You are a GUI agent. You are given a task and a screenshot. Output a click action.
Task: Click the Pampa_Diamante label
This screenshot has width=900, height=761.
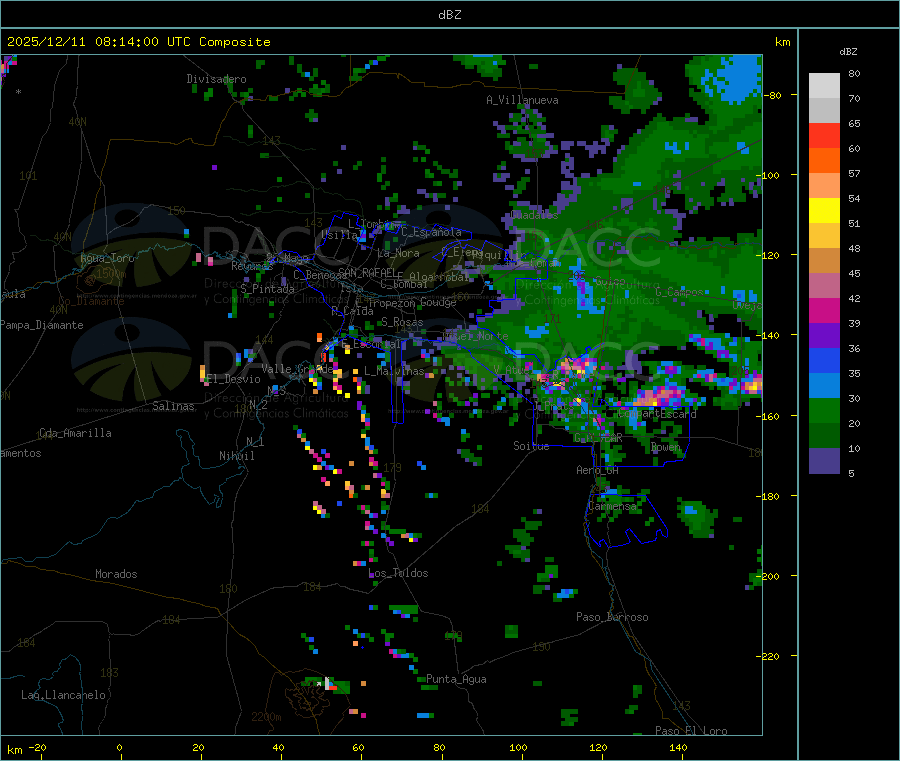click(x=42, y=325)
